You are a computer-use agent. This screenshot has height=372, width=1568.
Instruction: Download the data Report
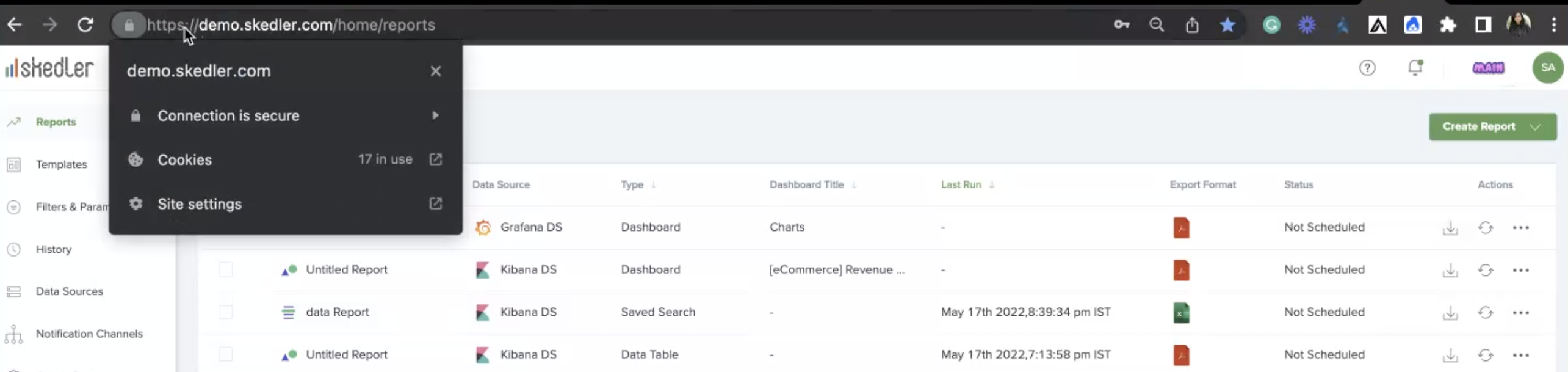coord(1450,313)
